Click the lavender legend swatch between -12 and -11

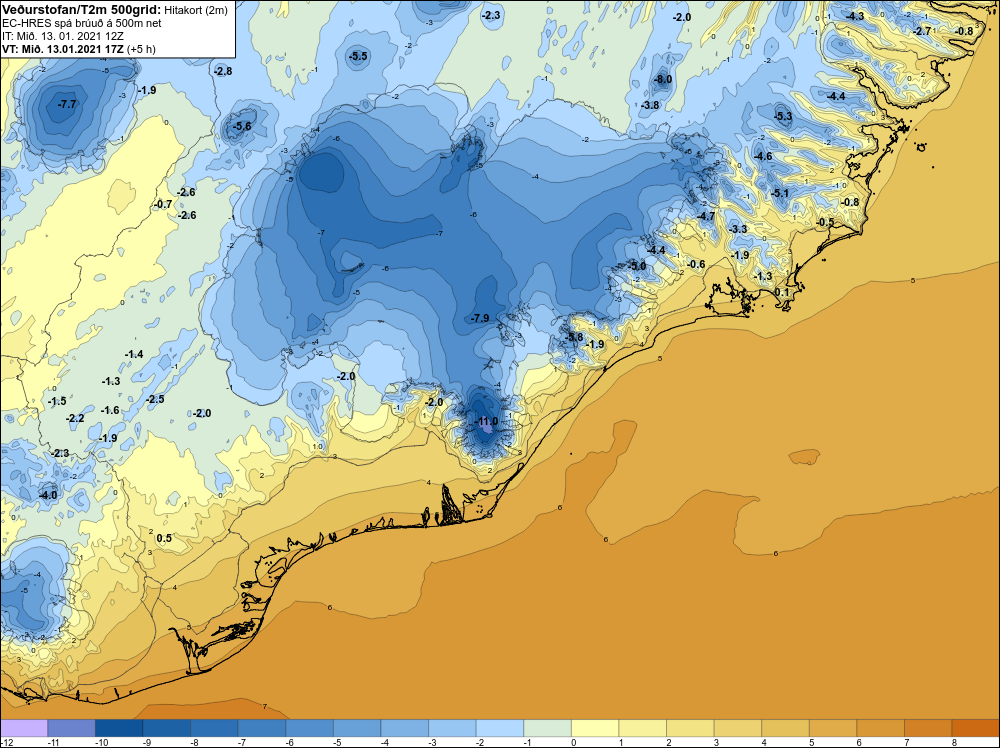pos(24,728)
